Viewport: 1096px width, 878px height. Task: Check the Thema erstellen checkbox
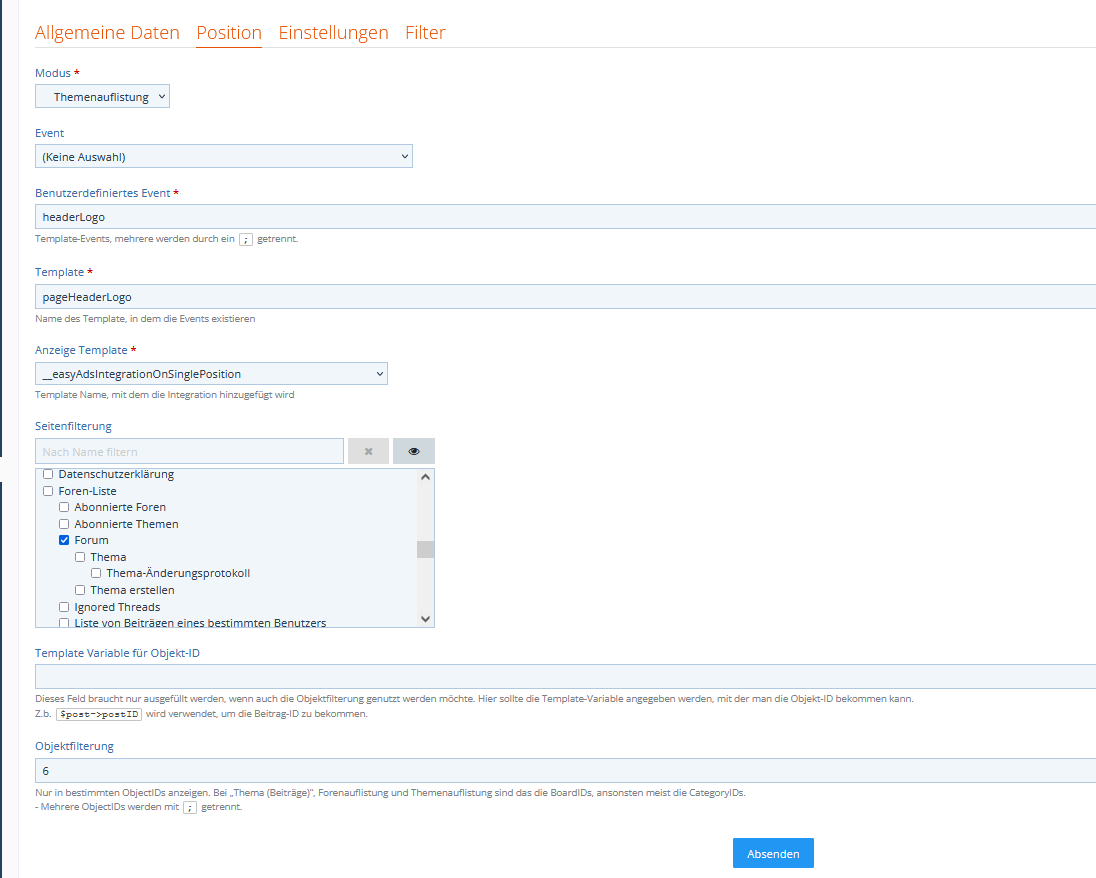[x=80, y=590]
